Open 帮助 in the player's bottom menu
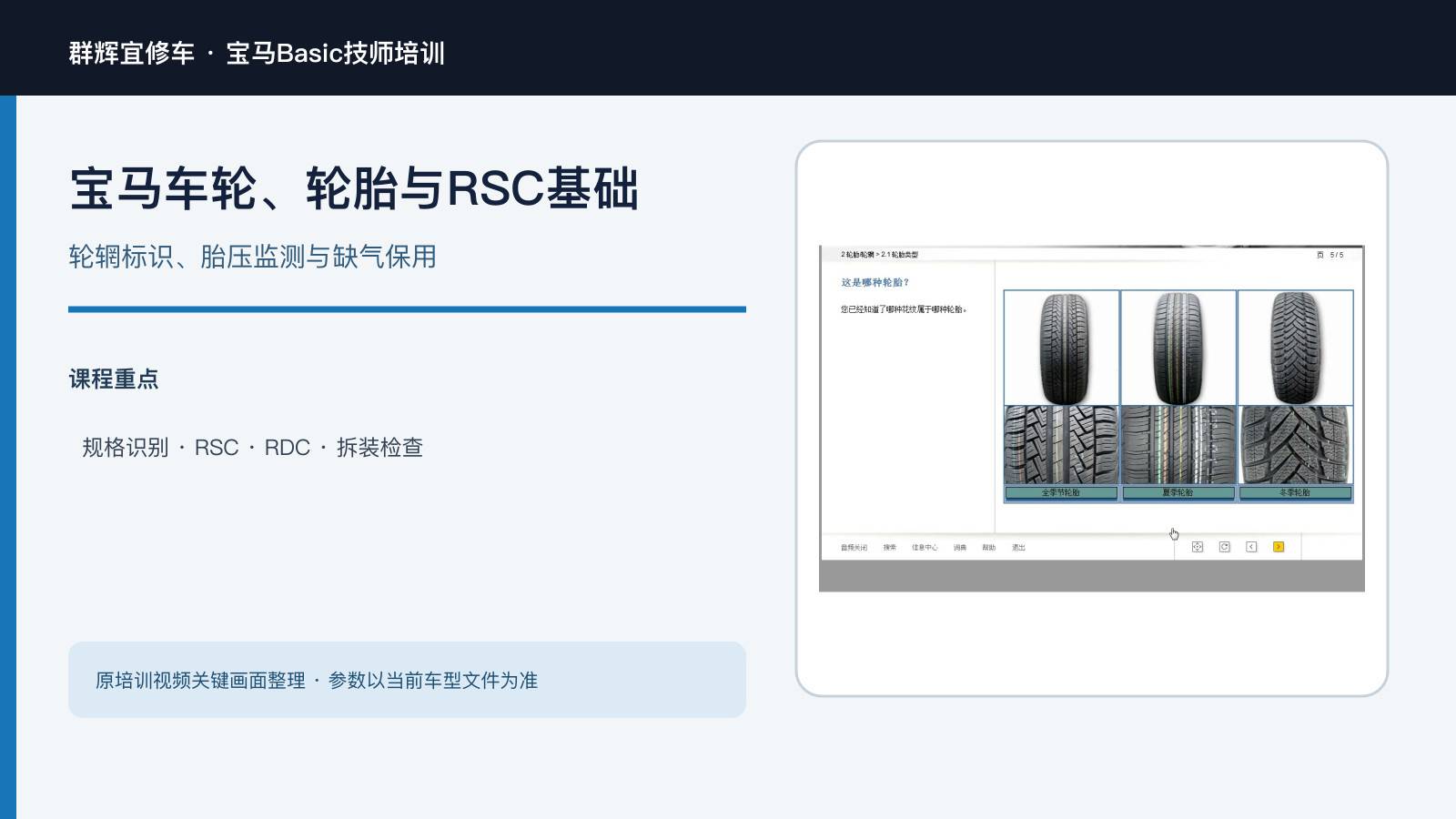Screen dimensions: 1456x819 click(x=989, y=548)
